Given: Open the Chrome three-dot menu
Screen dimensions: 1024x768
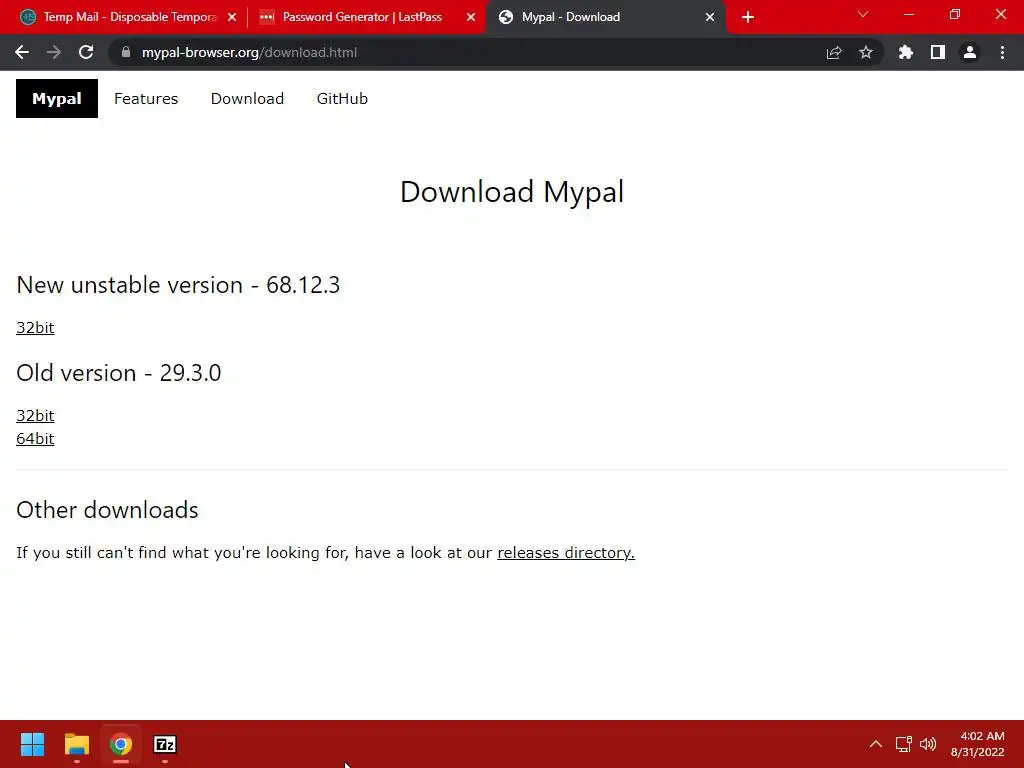Looking at the screenshot, I should (1002, 52).
